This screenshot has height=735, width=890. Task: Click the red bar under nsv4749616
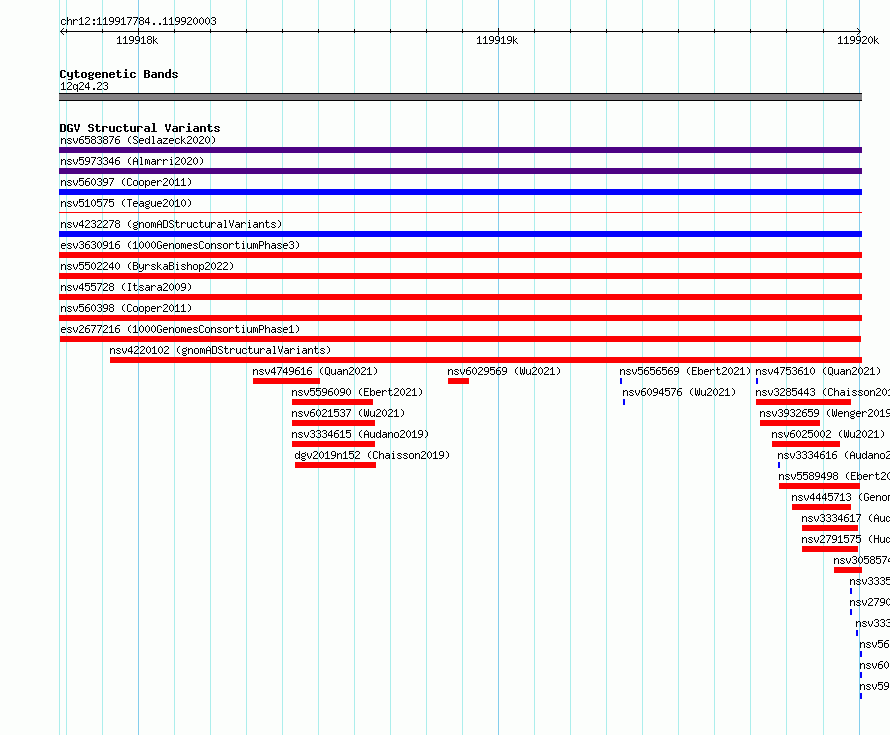[x=286, y=381]
